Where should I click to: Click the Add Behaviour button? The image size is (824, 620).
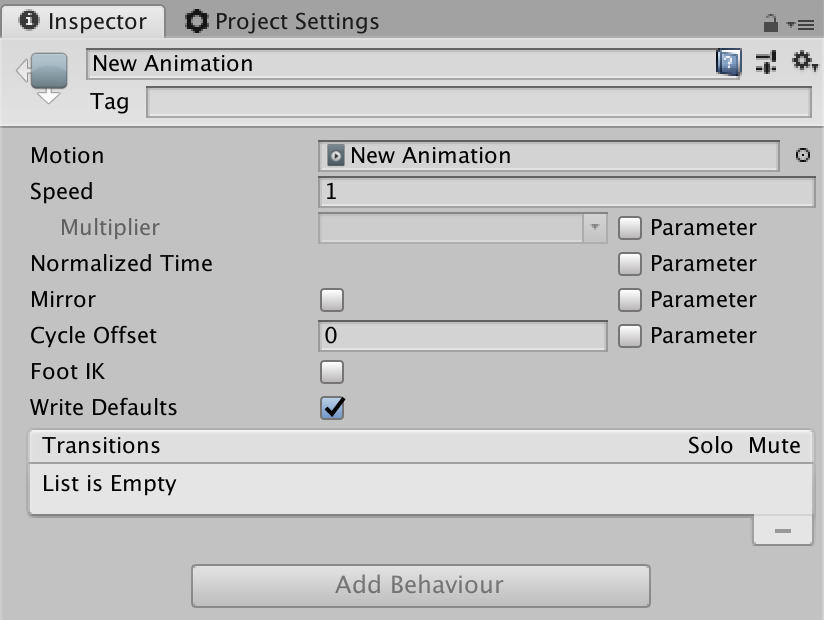coord(420,585)
